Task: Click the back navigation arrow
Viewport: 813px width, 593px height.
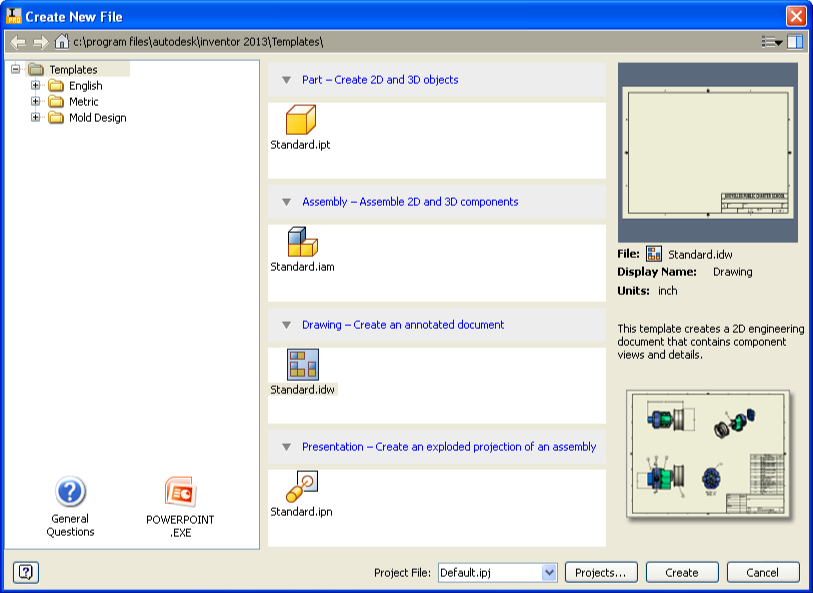Action: pos(17,42)
